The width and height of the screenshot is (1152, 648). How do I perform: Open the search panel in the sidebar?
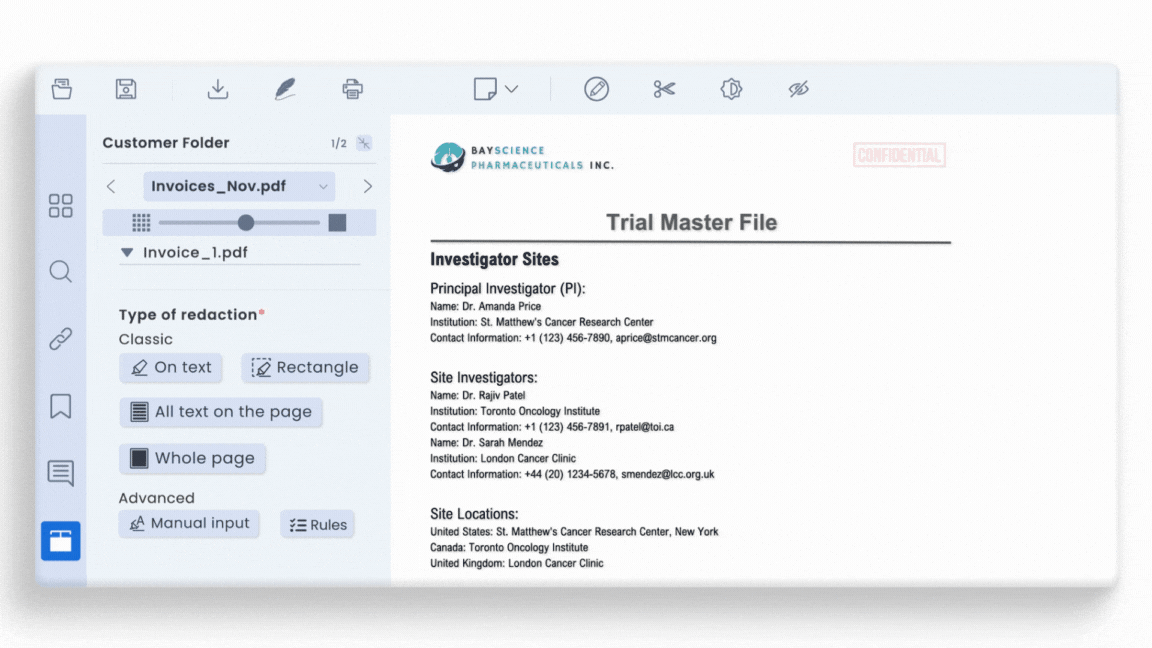[60, 272]
